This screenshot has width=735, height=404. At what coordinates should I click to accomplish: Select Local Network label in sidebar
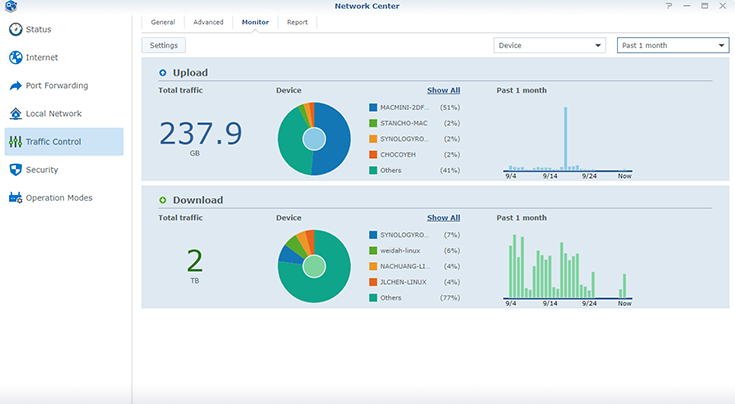click(53, 113)
